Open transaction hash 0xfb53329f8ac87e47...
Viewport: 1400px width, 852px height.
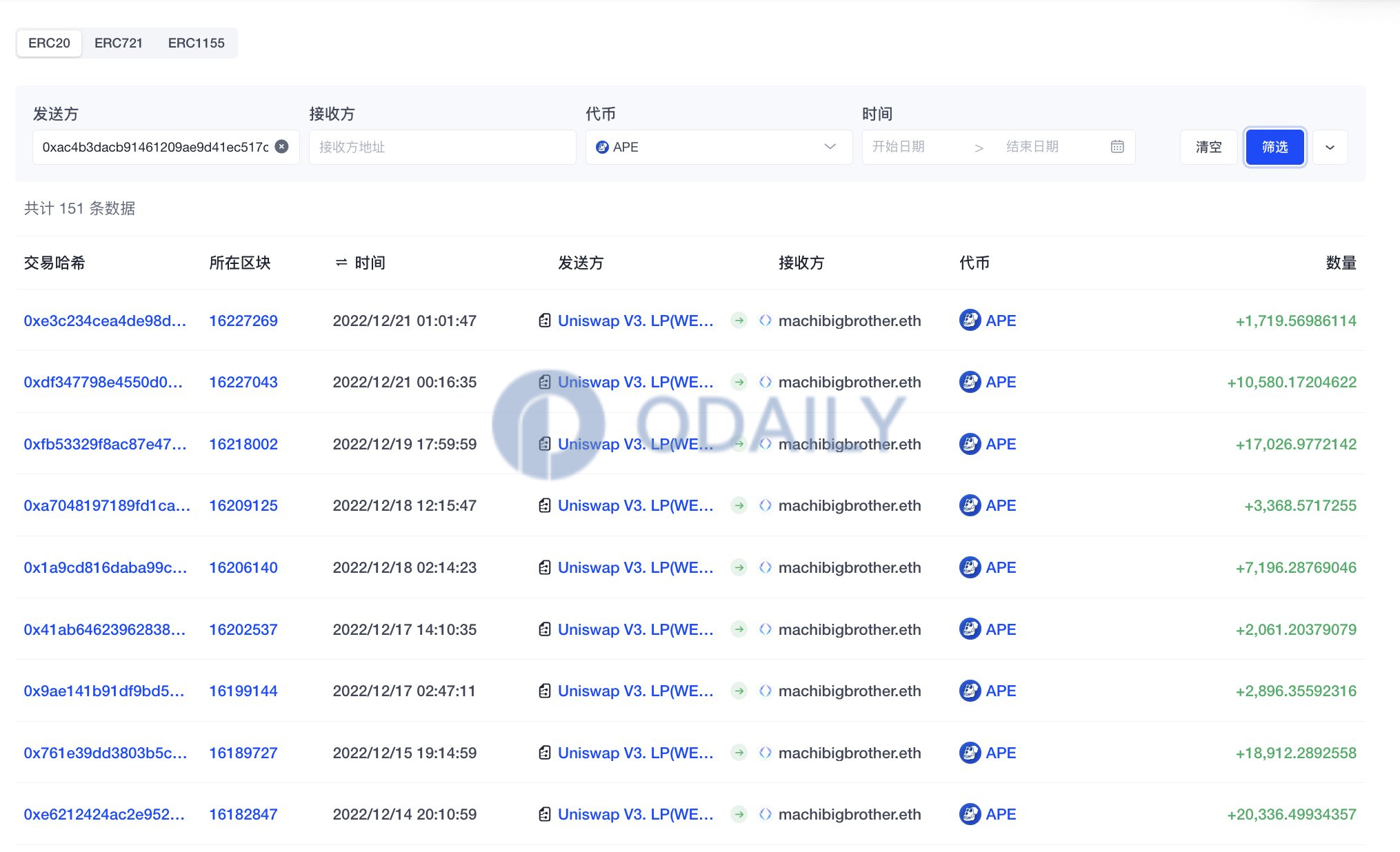tap(105, 444)
